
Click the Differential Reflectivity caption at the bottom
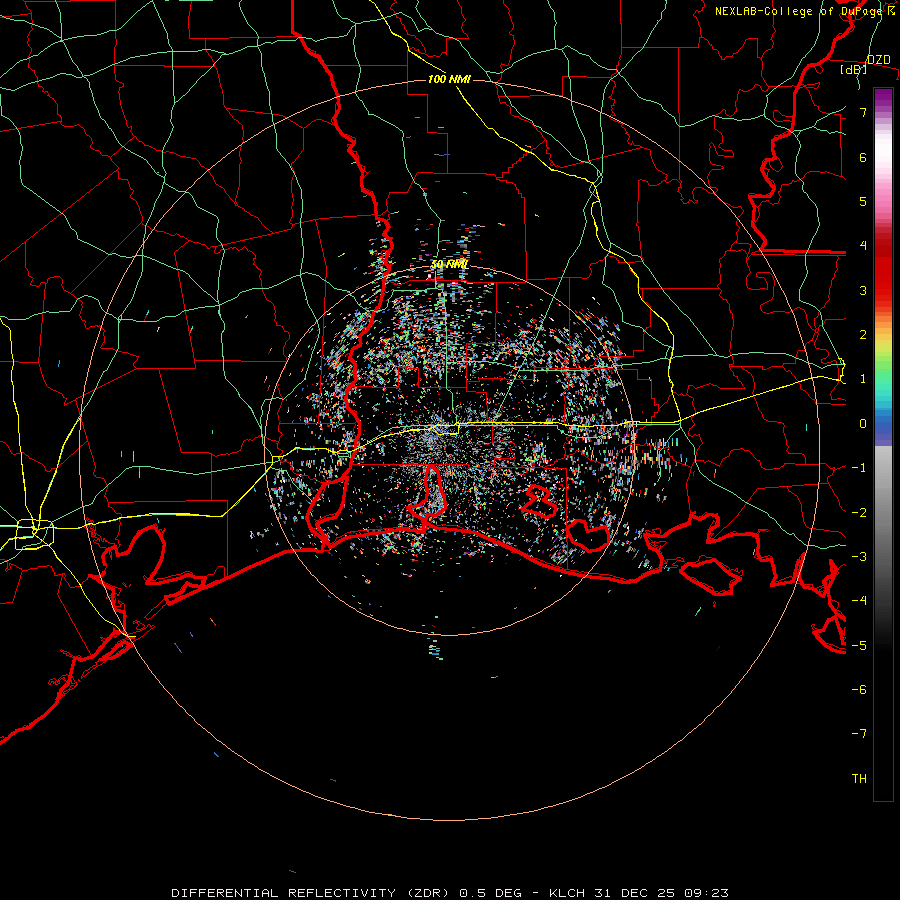pos(450,893)
